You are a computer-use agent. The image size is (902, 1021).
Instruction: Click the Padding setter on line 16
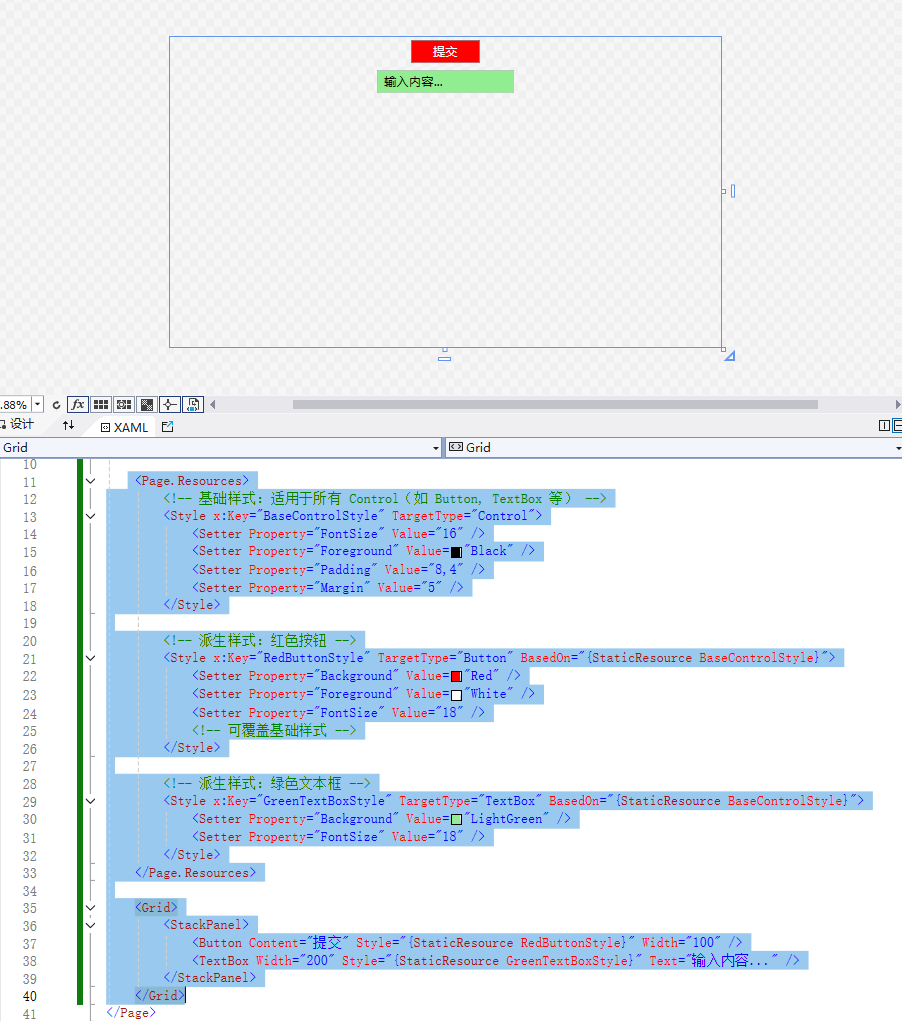point(339,570)
